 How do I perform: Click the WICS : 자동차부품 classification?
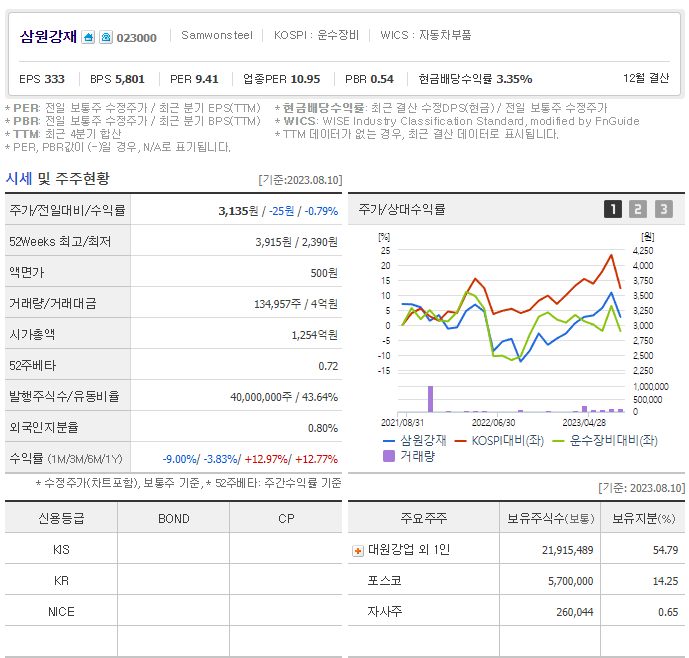pyautogui.click(x=425, y=35)
